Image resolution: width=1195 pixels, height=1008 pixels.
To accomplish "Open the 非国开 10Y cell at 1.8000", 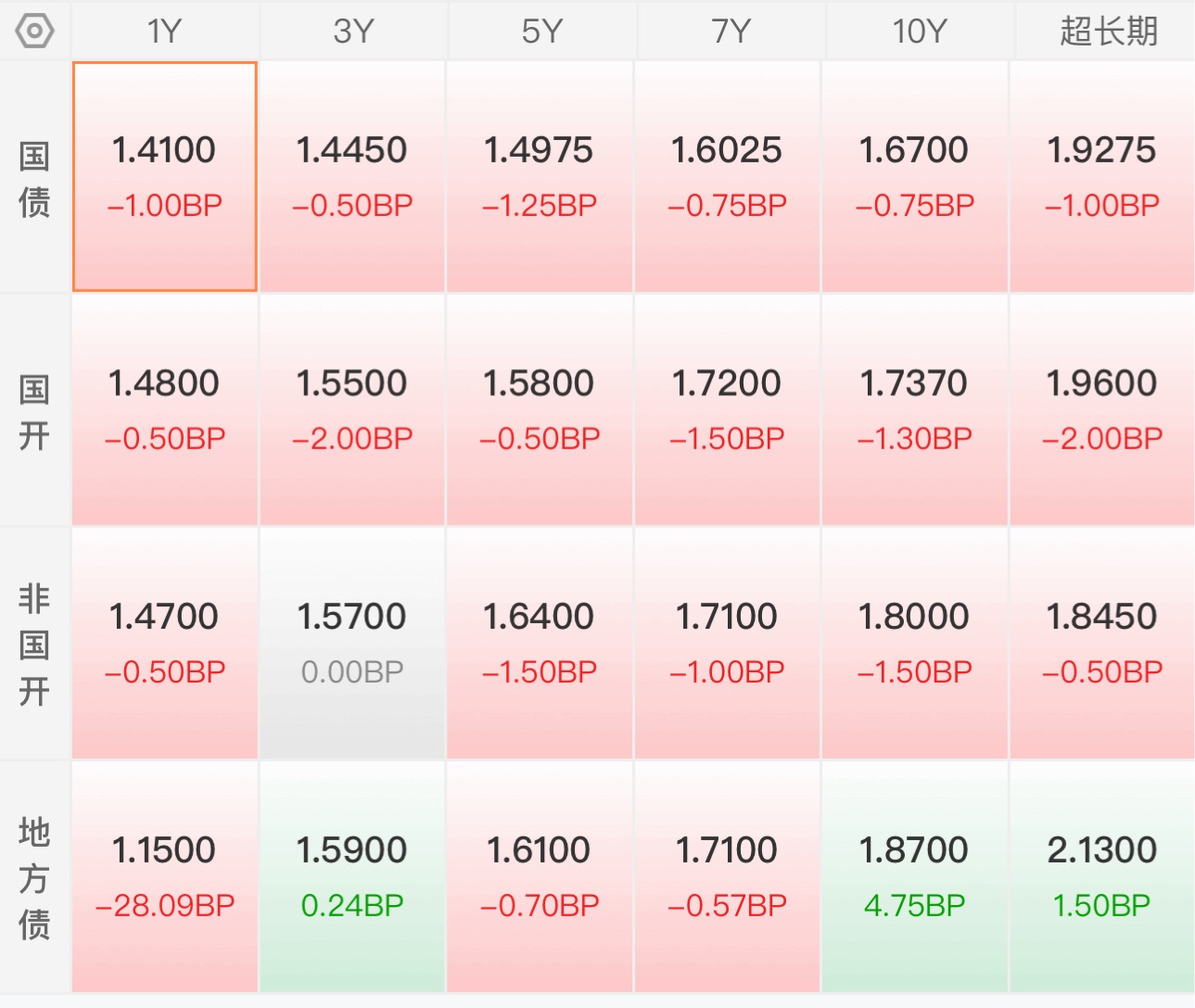I will 914,644.
